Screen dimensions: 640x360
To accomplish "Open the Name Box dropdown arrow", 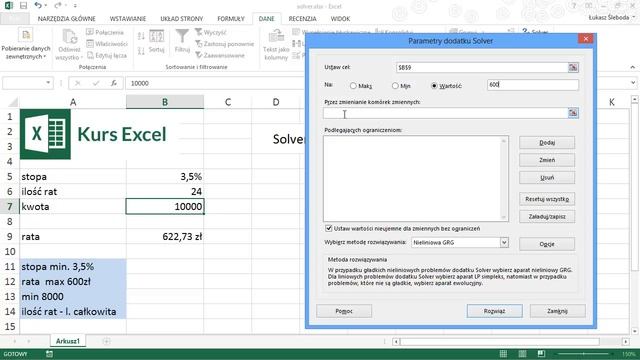I will [48, 83].
